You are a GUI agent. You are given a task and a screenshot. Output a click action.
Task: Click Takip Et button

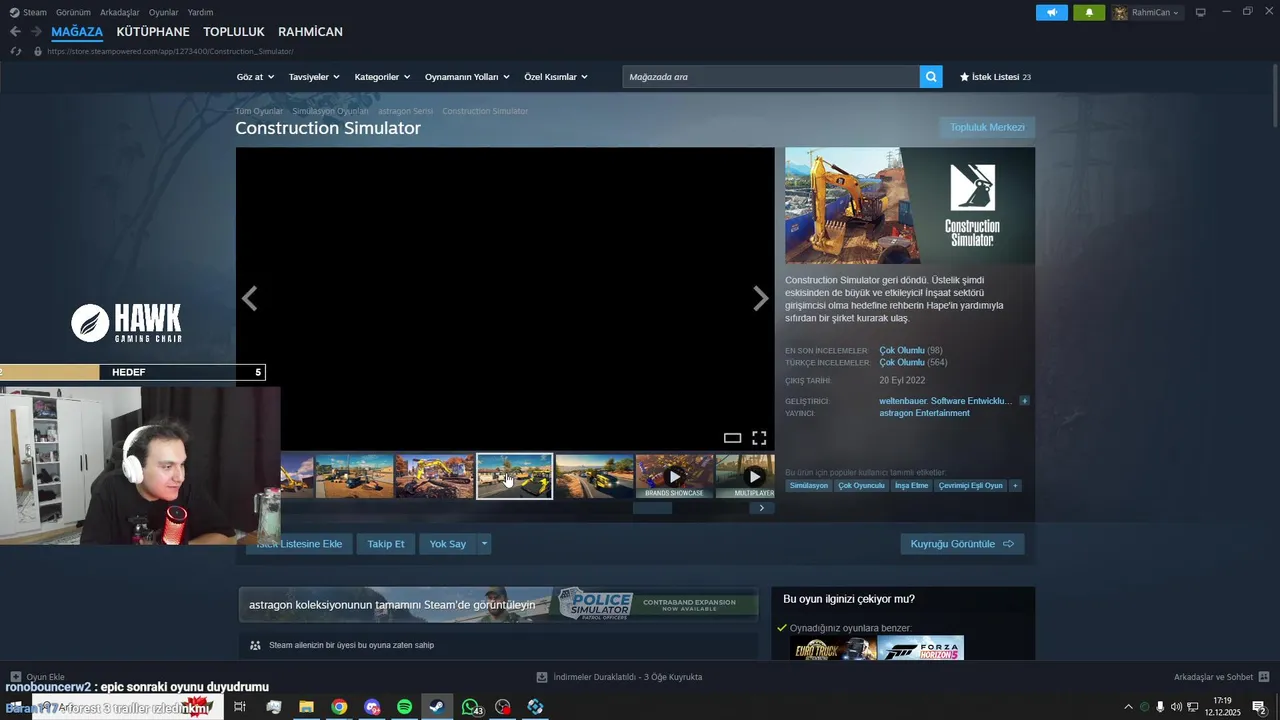pyautogui.click(x=386, y=544)
